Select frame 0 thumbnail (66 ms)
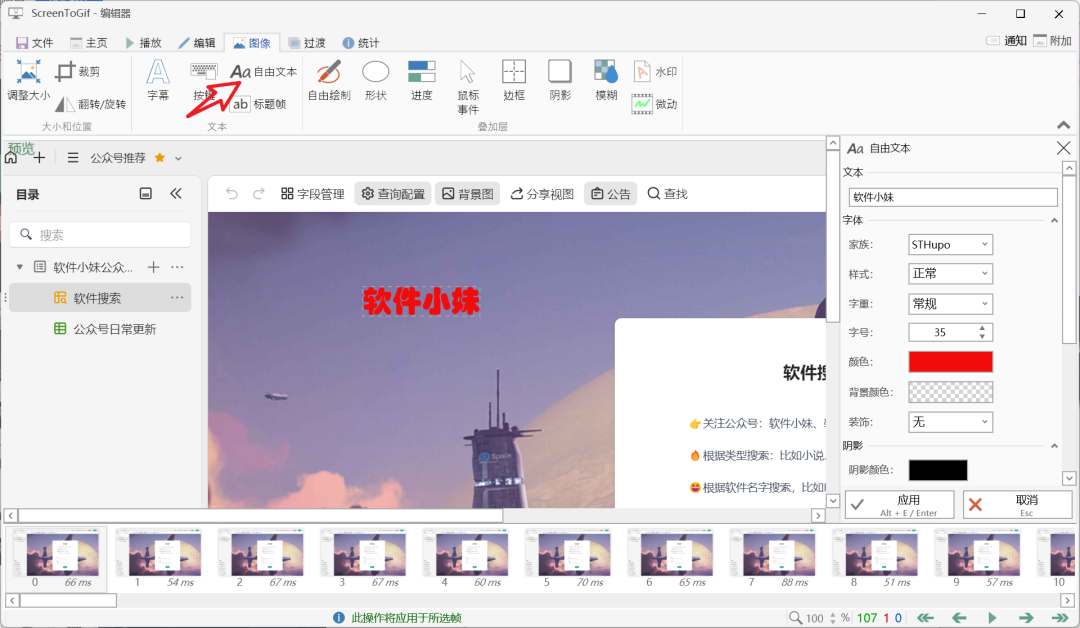 [56, 558]
